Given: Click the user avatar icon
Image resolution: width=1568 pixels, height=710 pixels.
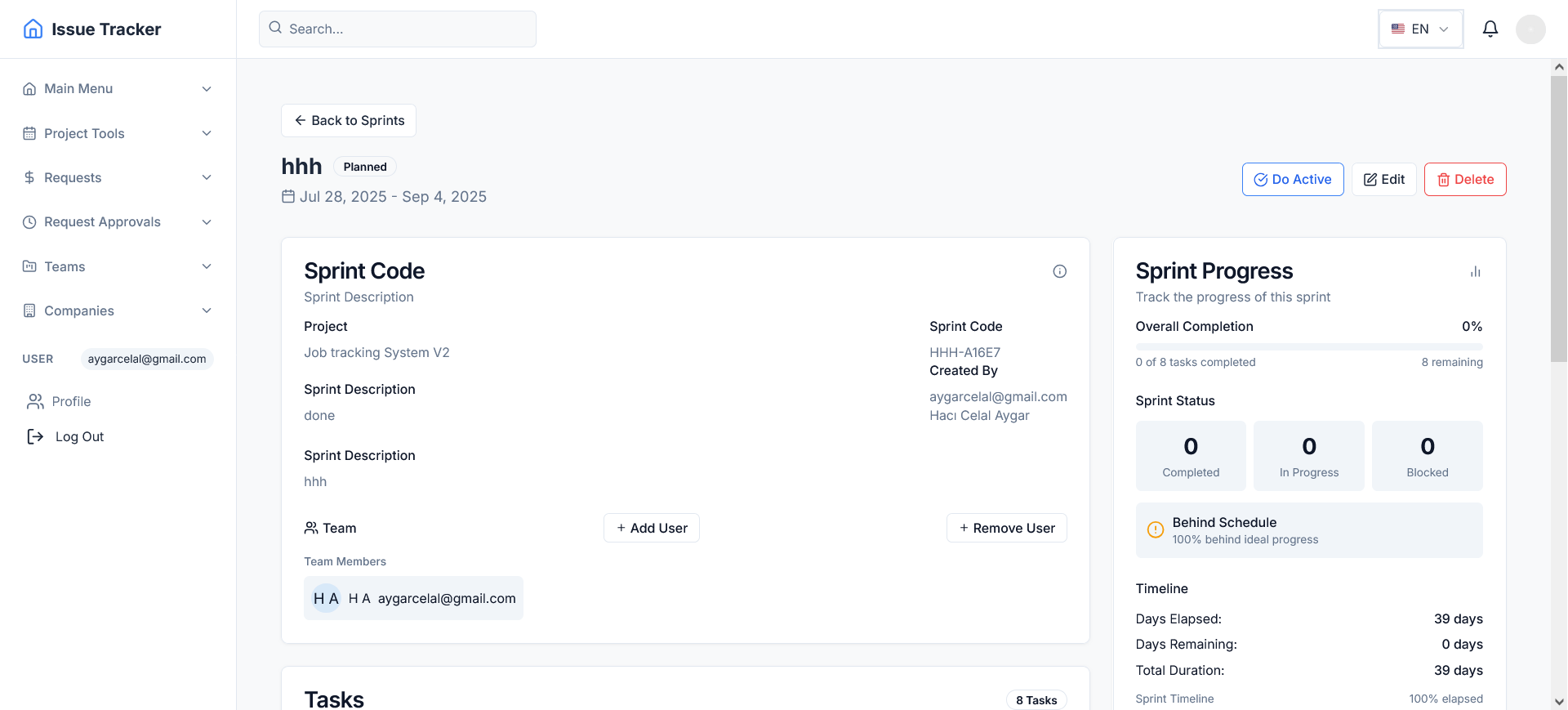Looking at the screenshot, I should 1531,29.
